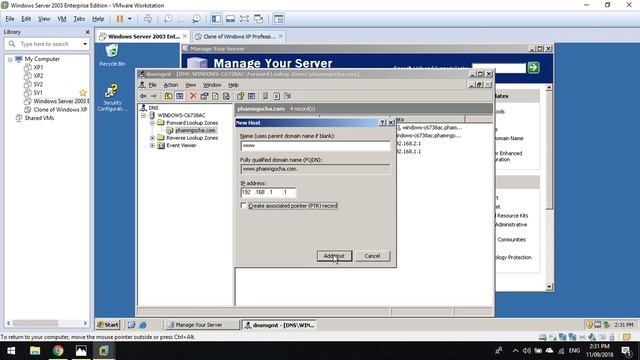Click the guest Start button
Viewport: 640px width, 360px height.
point(108,325)
